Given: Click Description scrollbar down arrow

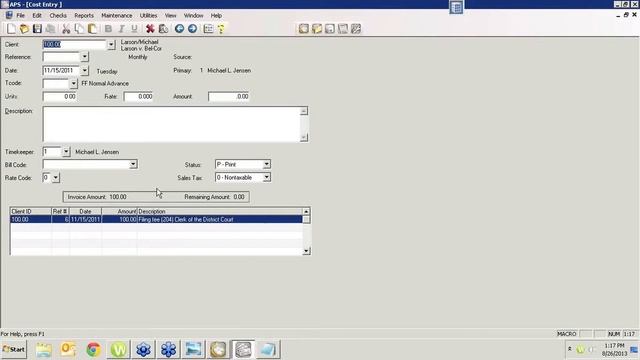Looking at the screenshot, I should coord(304,138).
